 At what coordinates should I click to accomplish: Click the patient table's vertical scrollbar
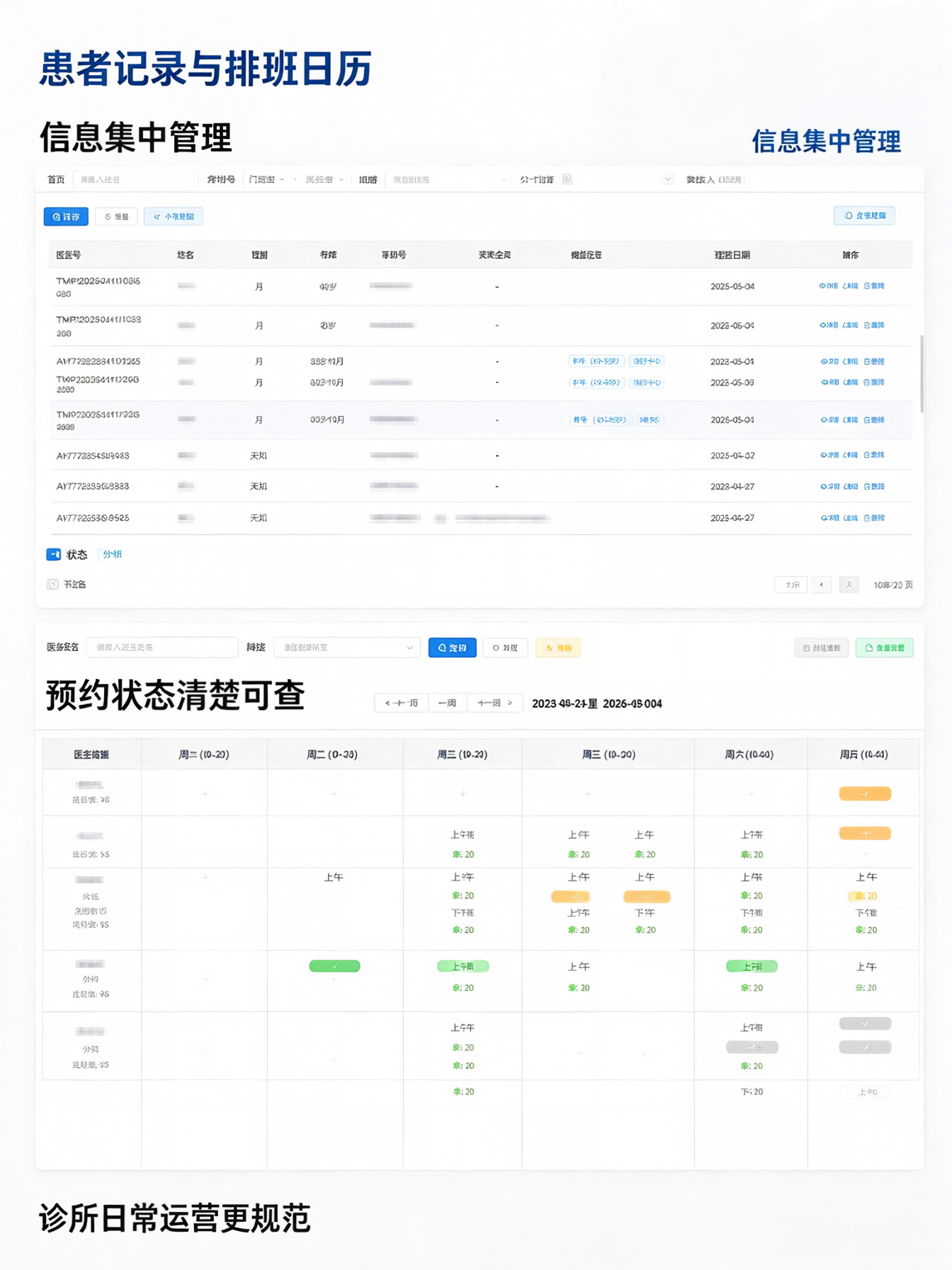point(922,374)
